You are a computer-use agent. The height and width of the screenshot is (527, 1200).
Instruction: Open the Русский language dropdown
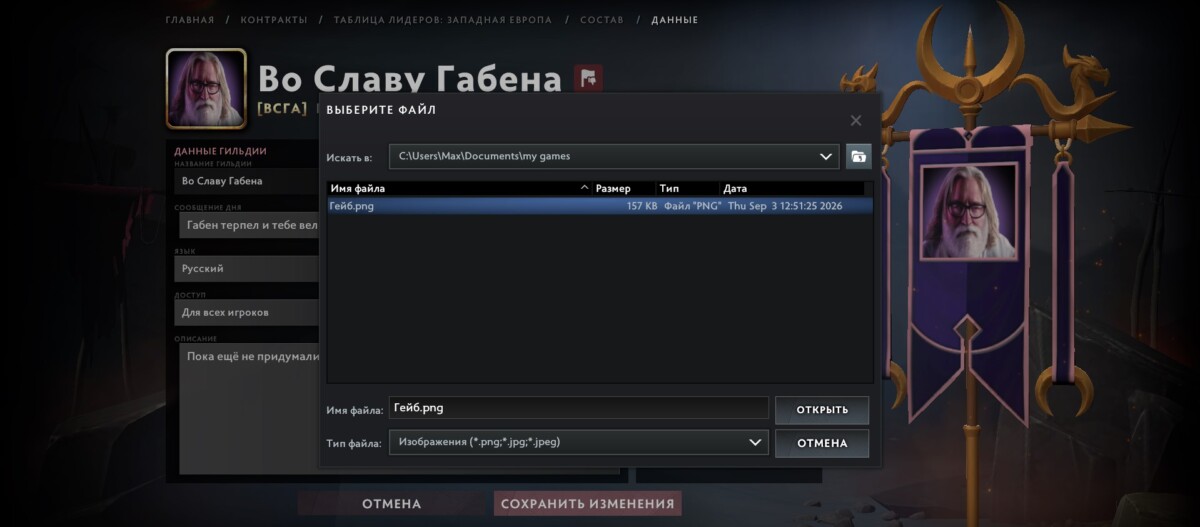(x=246, y=268)
